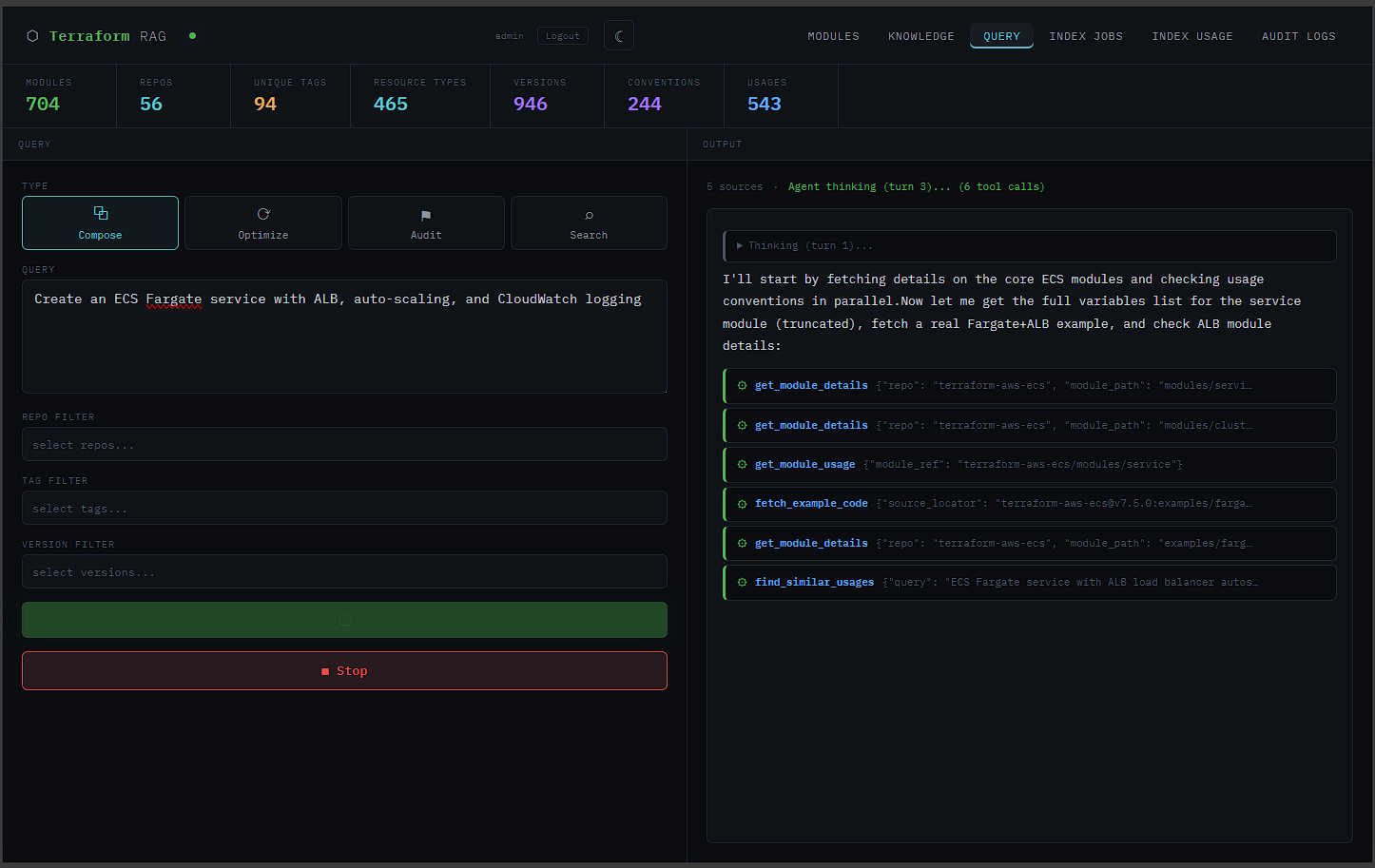Click the Terraform RAG hexagon logo icon

pos(32,36)
